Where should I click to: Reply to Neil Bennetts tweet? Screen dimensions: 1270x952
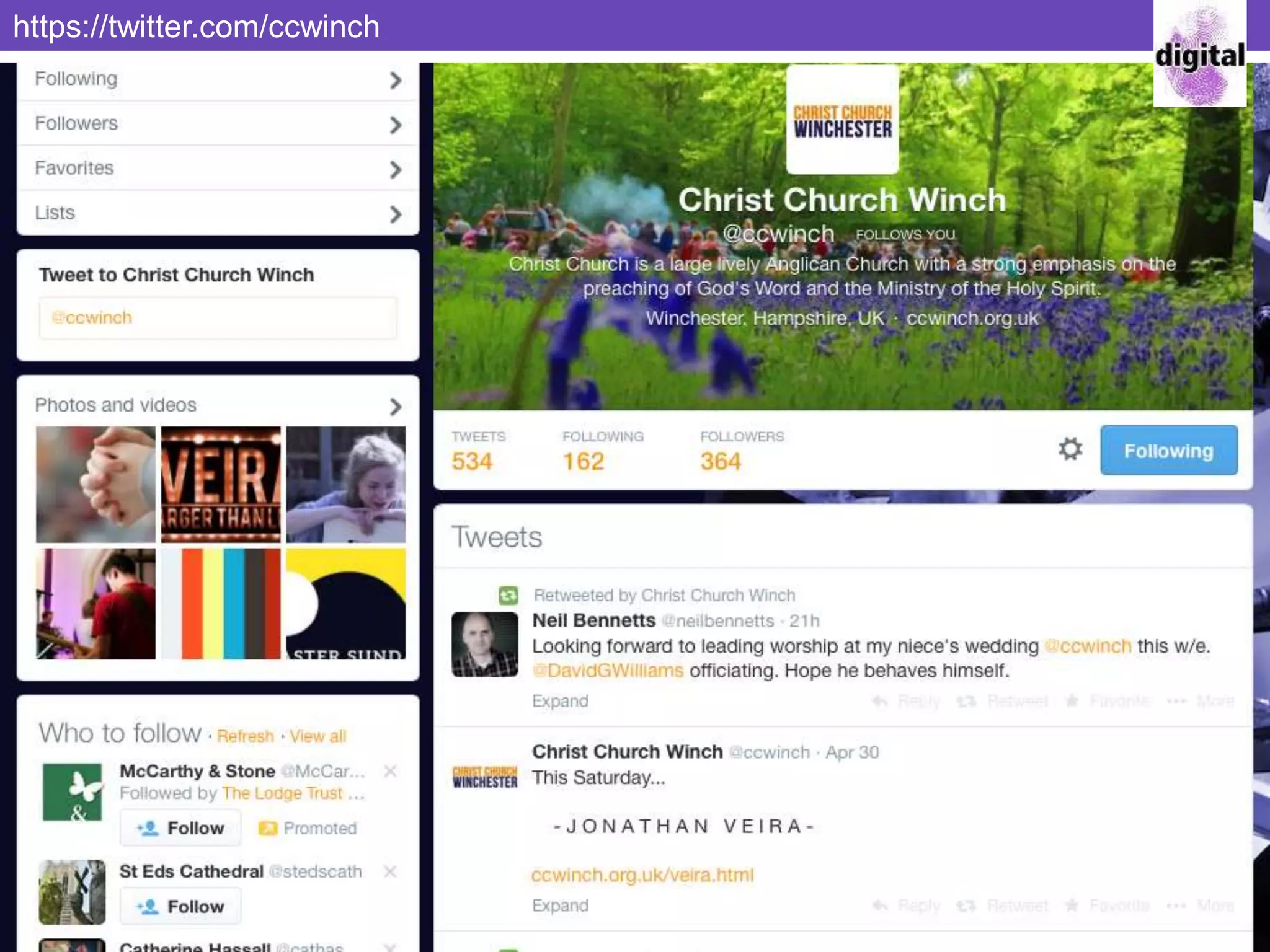(906, 701)
